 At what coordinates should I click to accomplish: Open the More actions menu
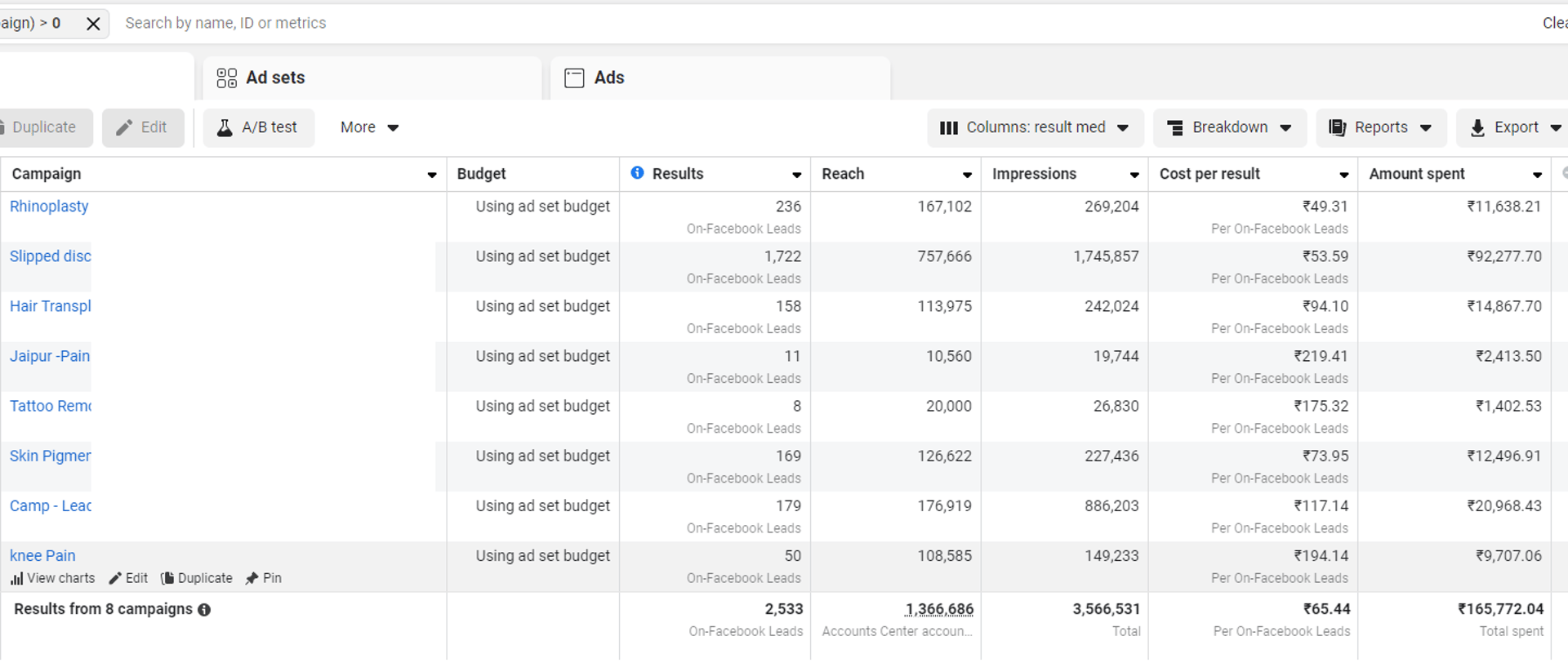click(x=369, y=127)
